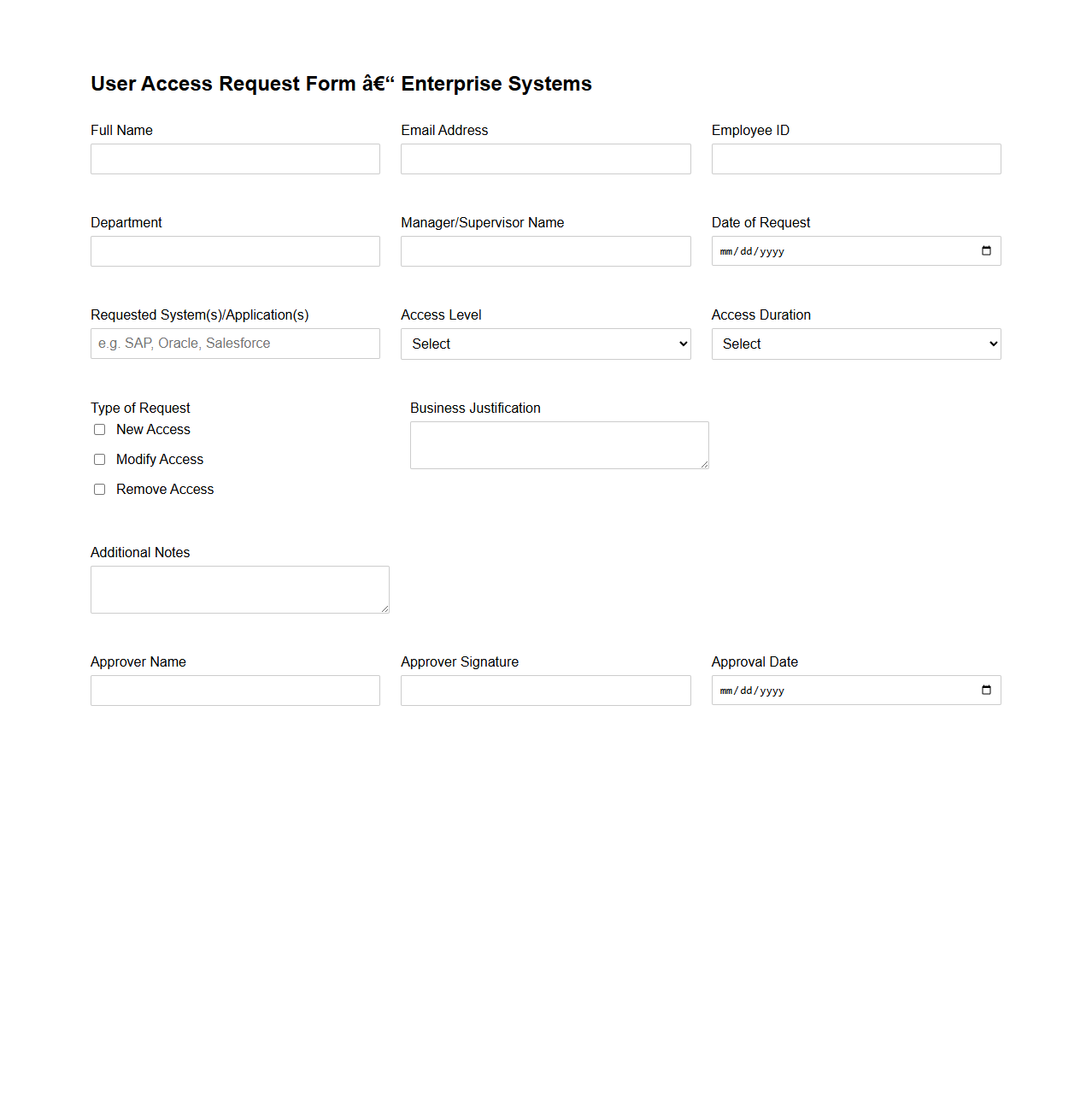The width and height of the screenshot is (1092, 1111).
Task: Click the Business Justification resize handle
Action: pos(705,465)
